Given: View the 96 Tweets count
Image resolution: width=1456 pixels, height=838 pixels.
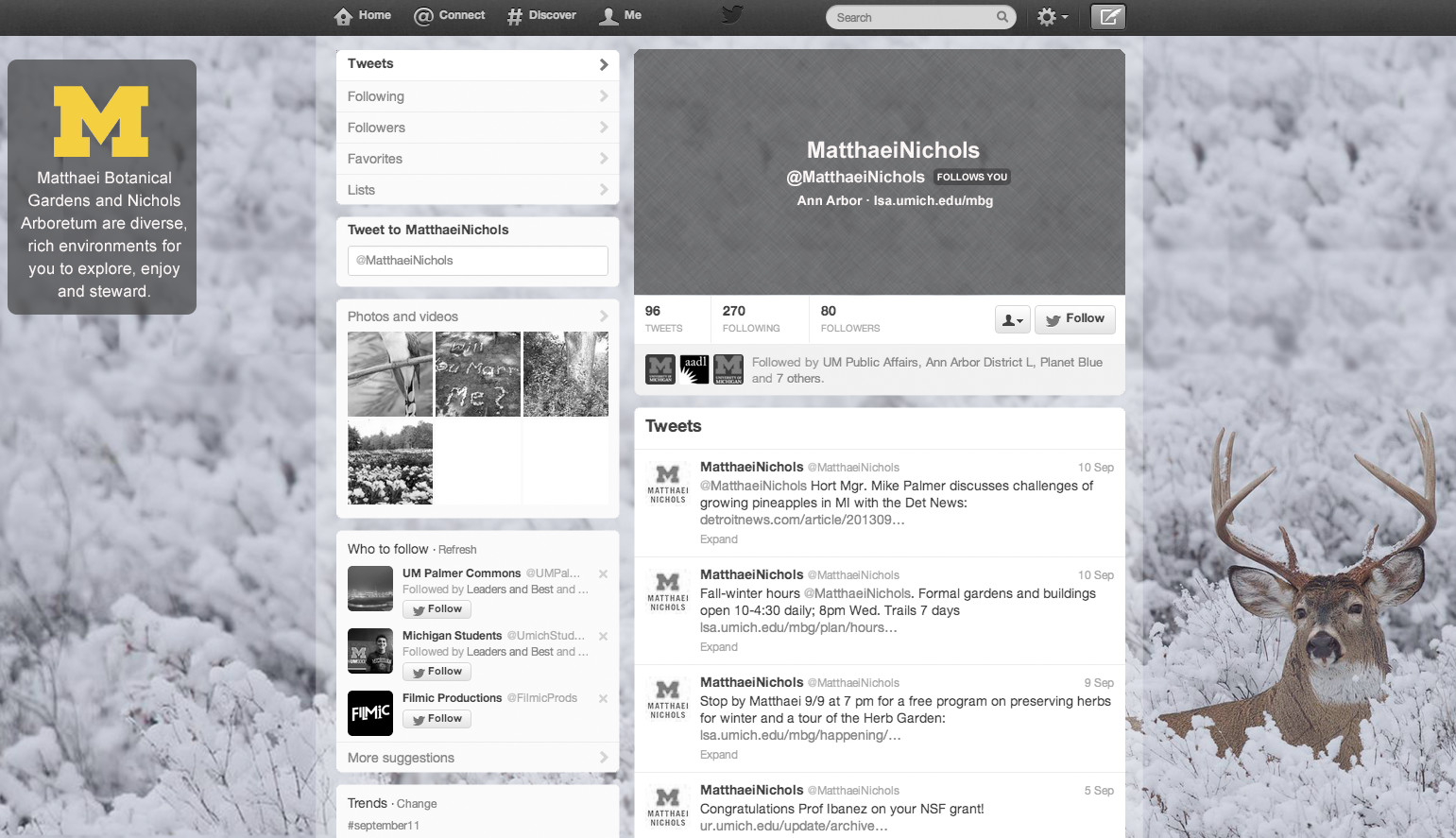Looking at the screenshot, I should pos(664,318).
